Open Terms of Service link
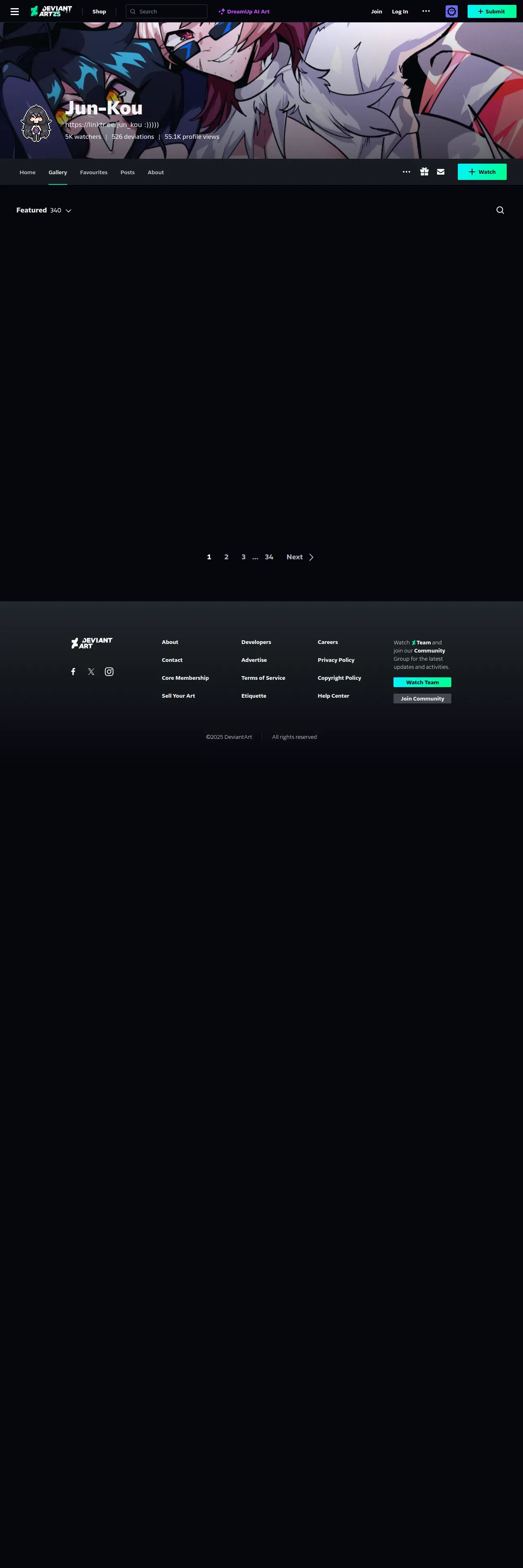The height and width of the screenshot is (1568, 523). [x=263, y=677]
